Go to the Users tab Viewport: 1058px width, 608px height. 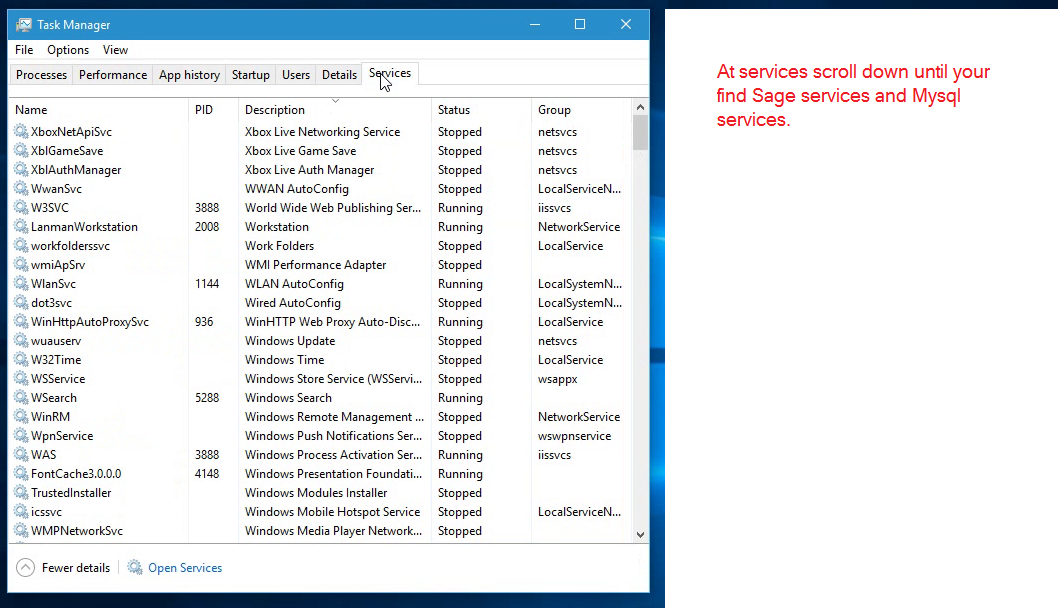click(296, 75)
